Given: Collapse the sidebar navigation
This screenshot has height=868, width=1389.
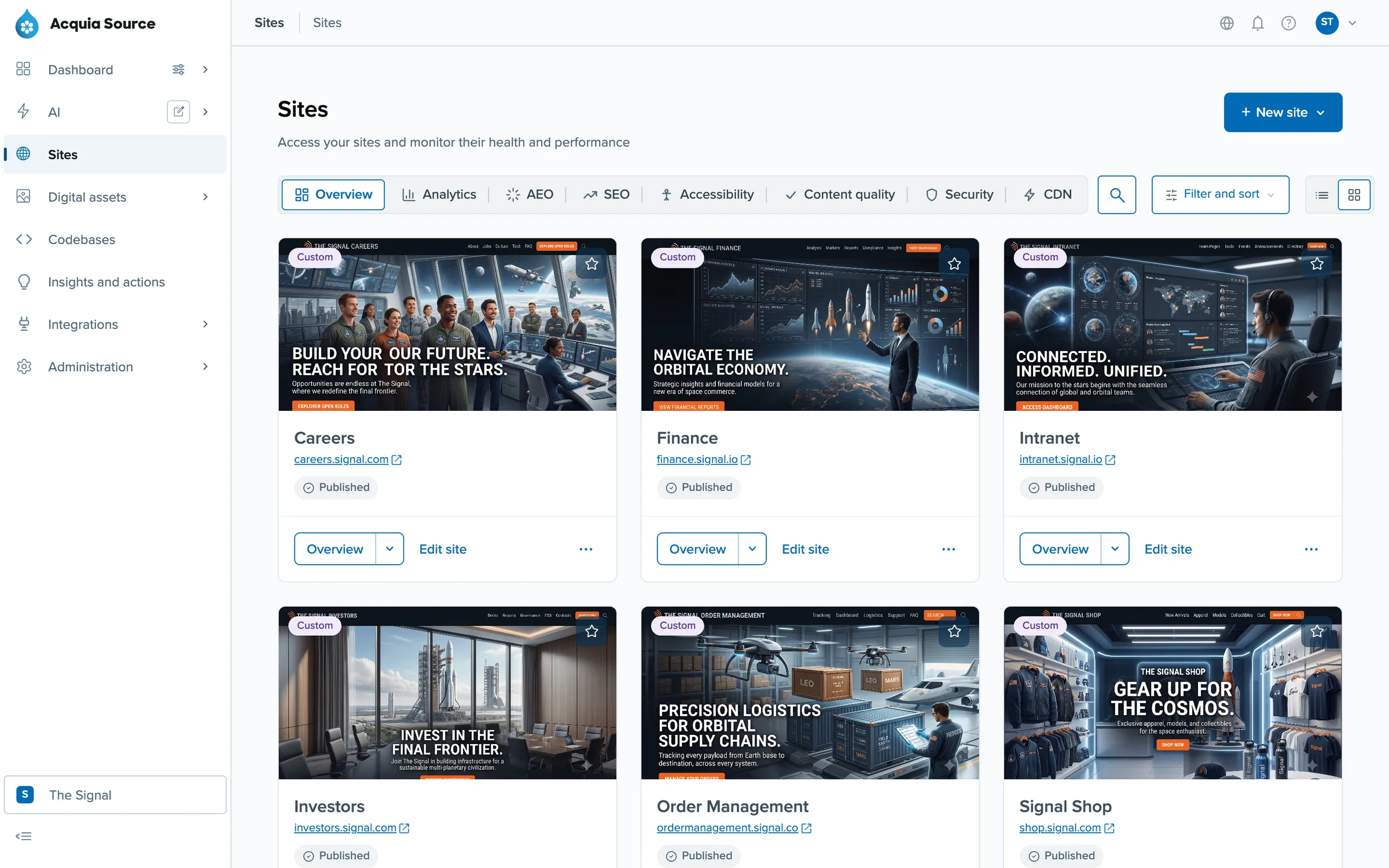Looking at the screenshot, I should pos(24,836).
